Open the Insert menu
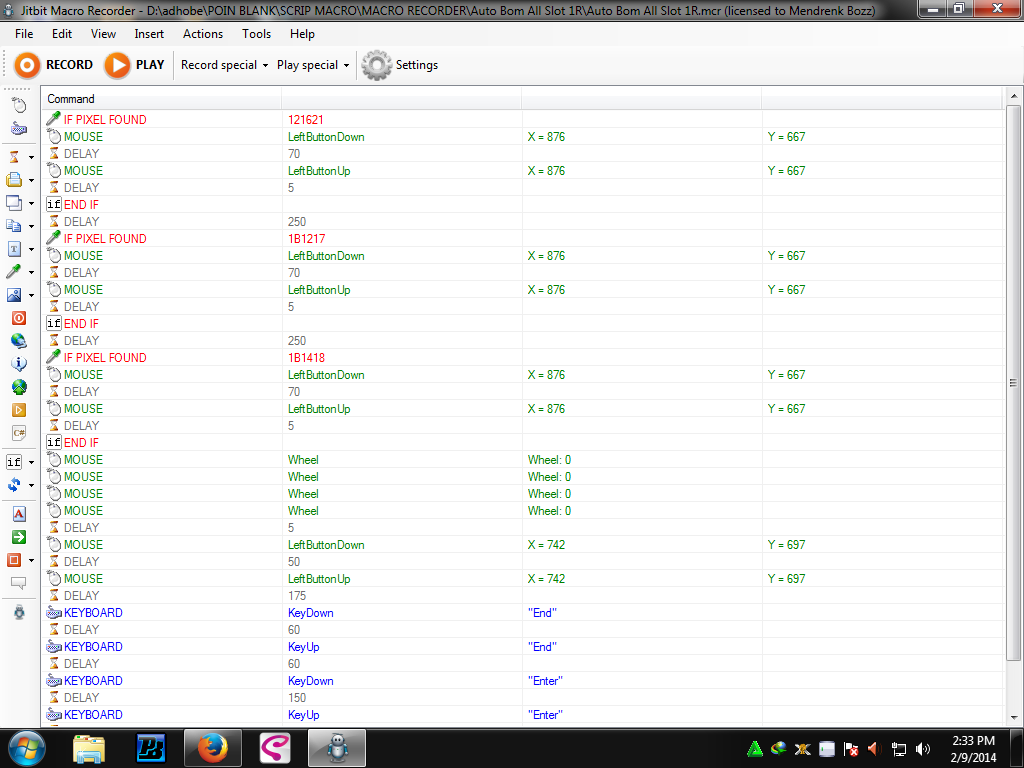Viewport: 1024px width, 768px height. pyautogui.click(x=149, y=34)
